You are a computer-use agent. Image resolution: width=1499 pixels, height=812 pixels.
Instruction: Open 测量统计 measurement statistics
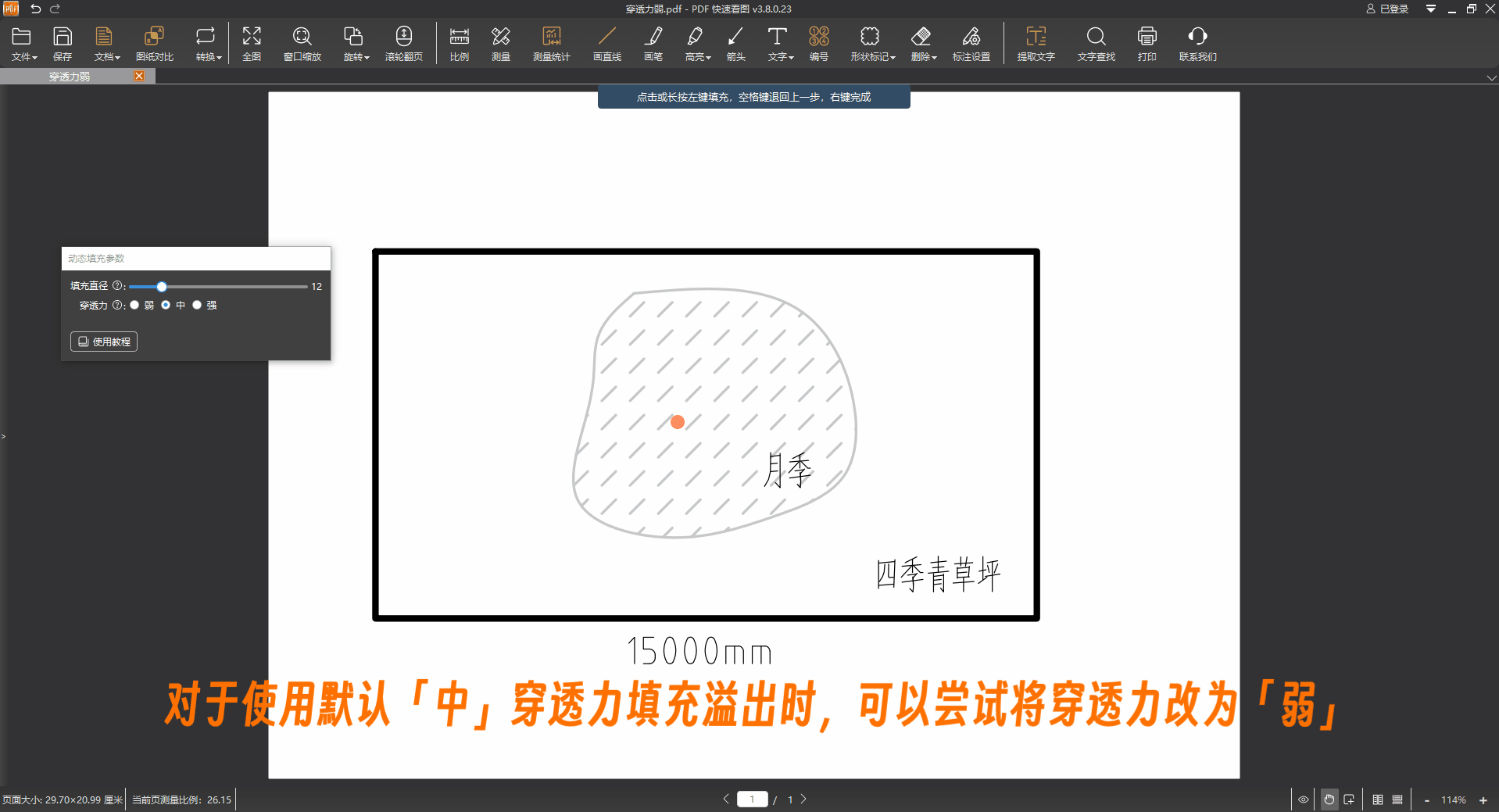pyautogui.click(x=552, y=44)
